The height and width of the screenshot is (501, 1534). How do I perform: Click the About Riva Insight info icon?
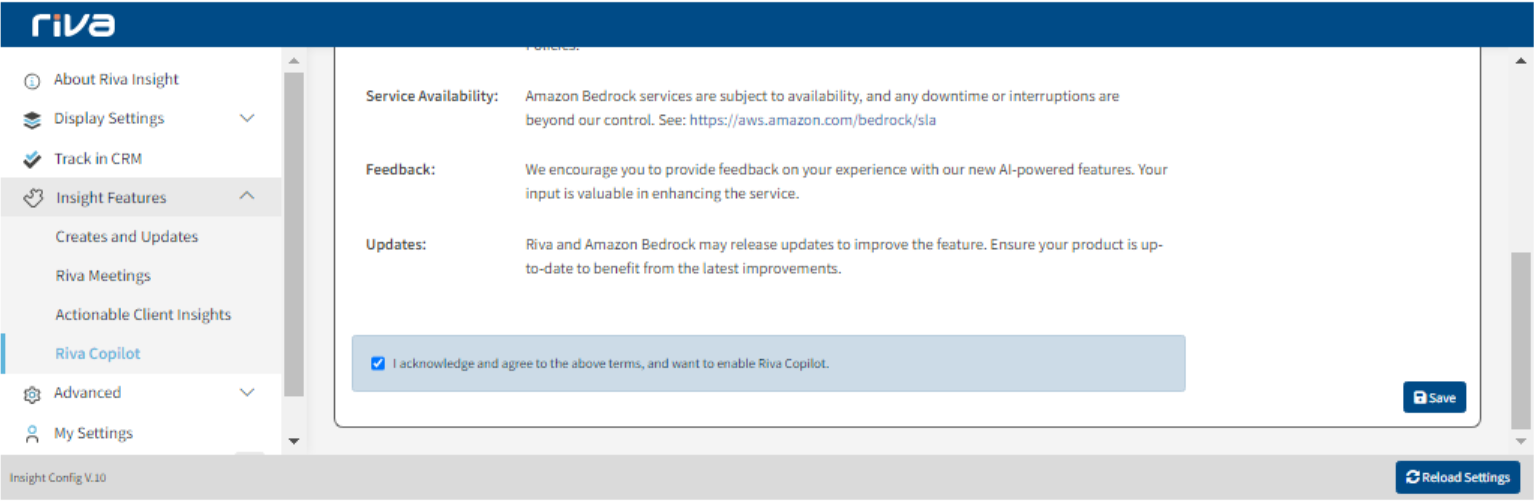tap(32, 81)
